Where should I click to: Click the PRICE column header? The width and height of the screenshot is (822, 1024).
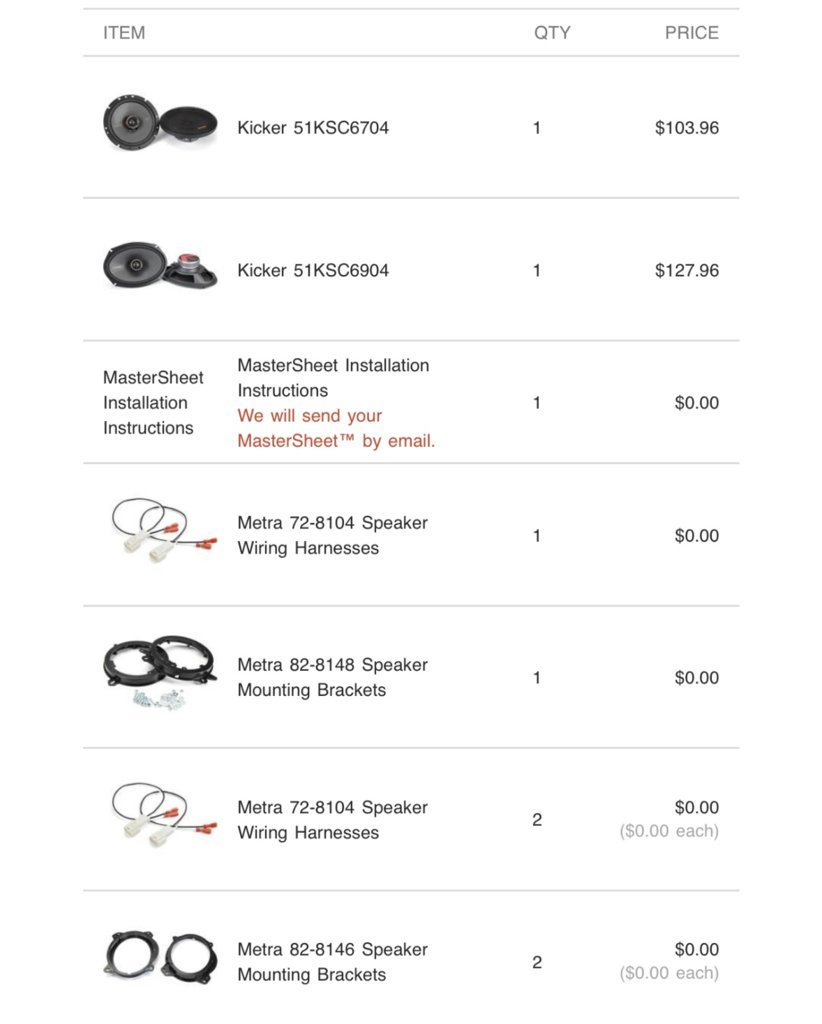[x=691, y=33]
